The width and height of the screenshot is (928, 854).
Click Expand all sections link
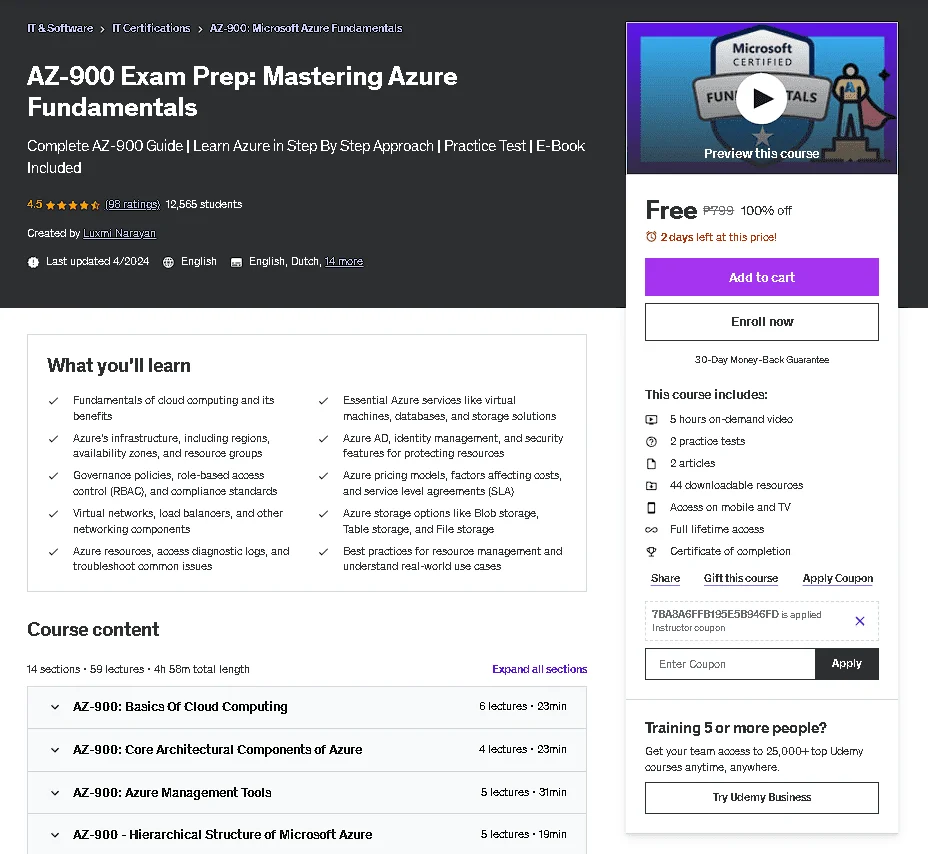coord(539,669)
